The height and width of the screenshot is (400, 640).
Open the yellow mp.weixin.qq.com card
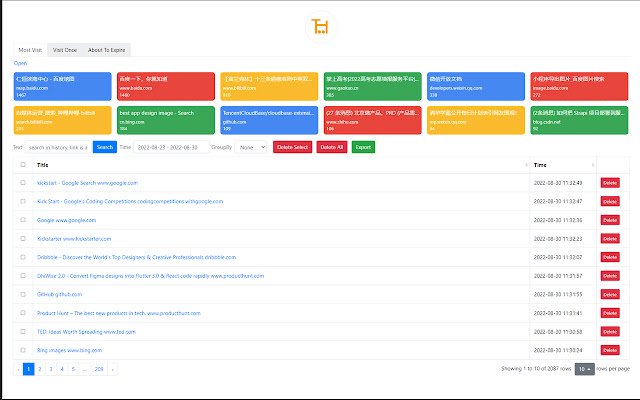(x=476, y=120)
